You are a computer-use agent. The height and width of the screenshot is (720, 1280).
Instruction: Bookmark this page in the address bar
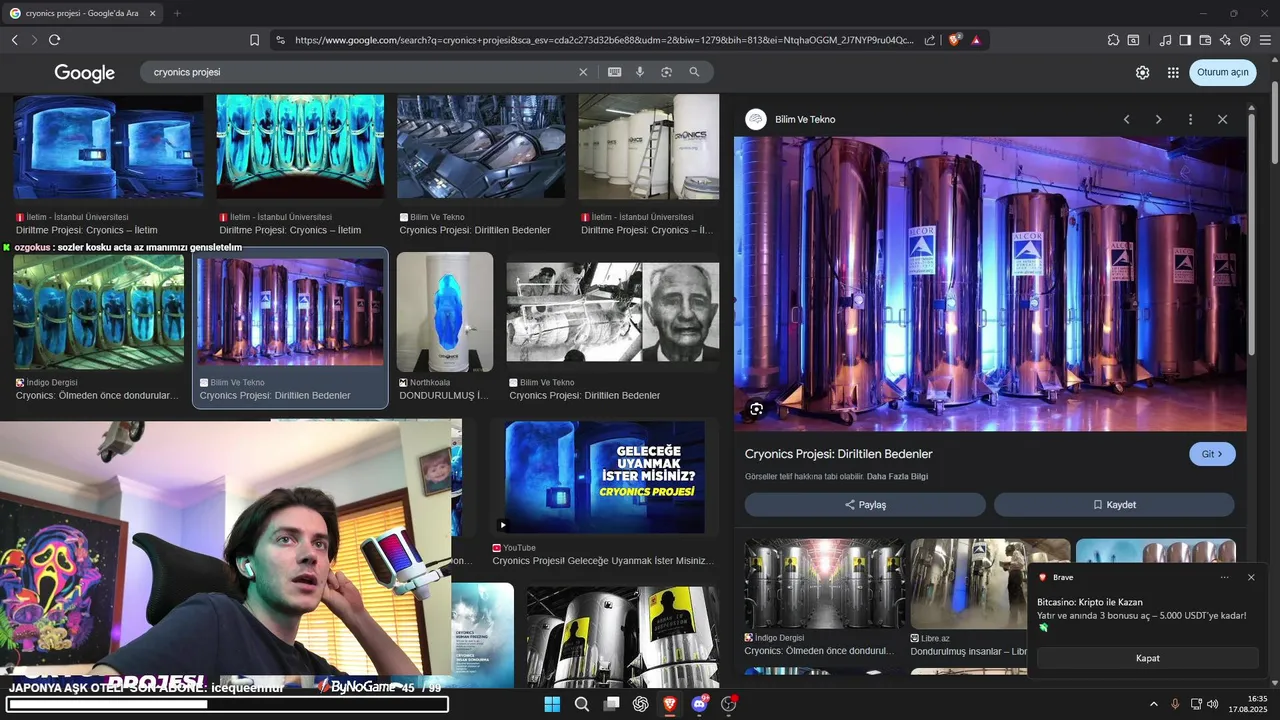tap(254, 40)
